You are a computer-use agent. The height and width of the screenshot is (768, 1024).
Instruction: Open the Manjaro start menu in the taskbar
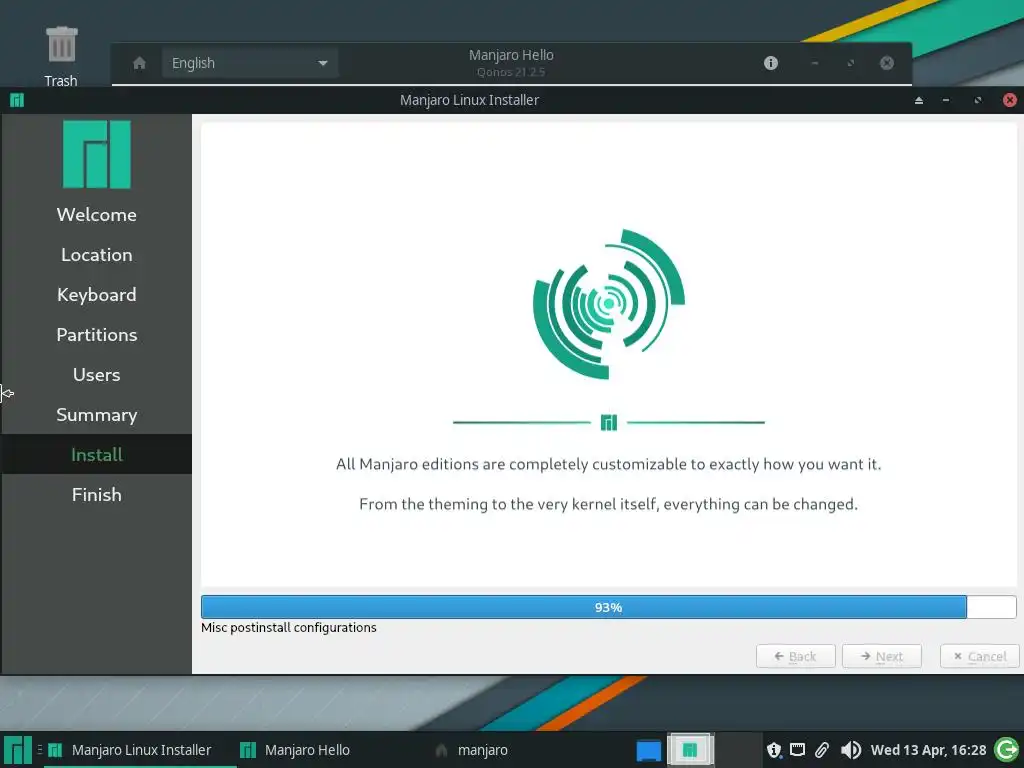(x=18, y=750)
